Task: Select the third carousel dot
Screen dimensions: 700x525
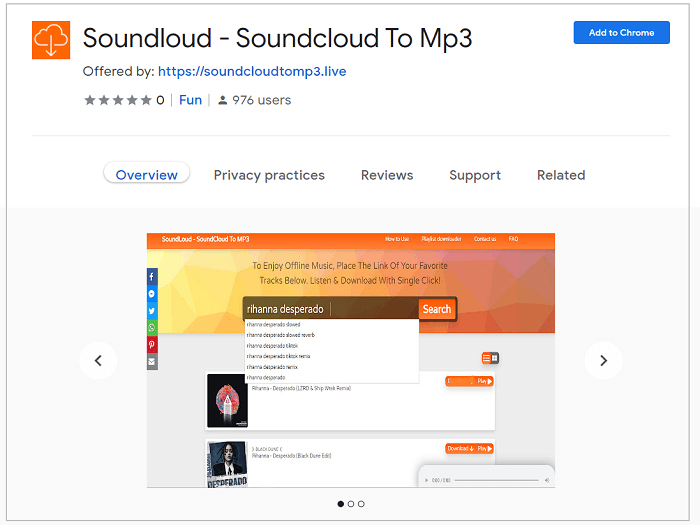Action: [x=362, y=504]
